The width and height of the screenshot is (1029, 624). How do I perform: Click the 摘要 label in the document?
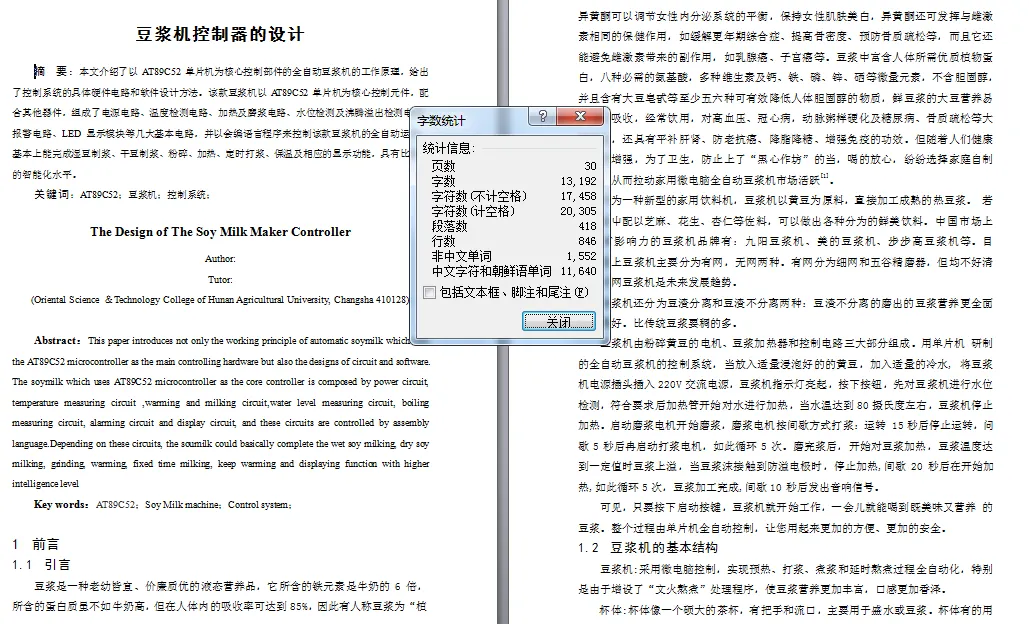pos(47,70)
